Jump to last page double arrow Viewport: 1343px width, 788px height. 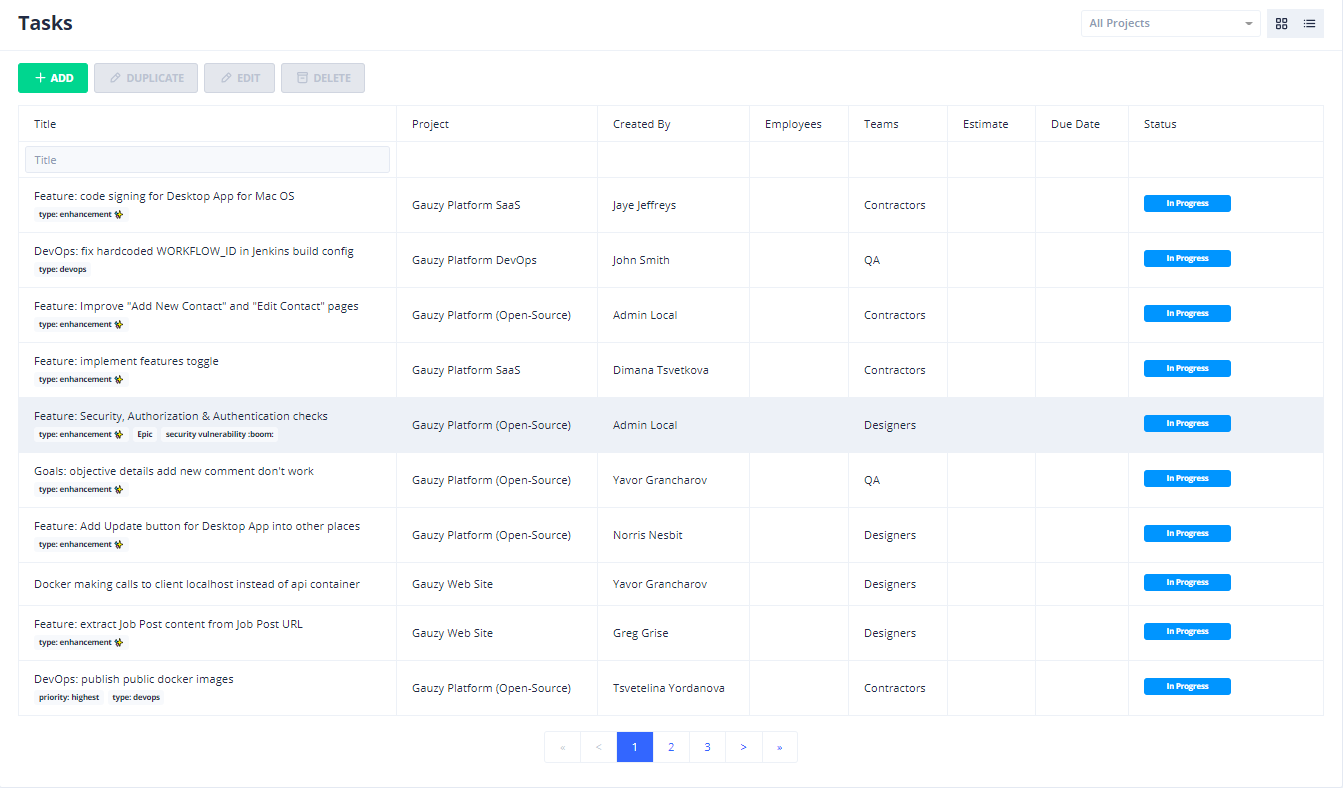click(x=779, y=747)
